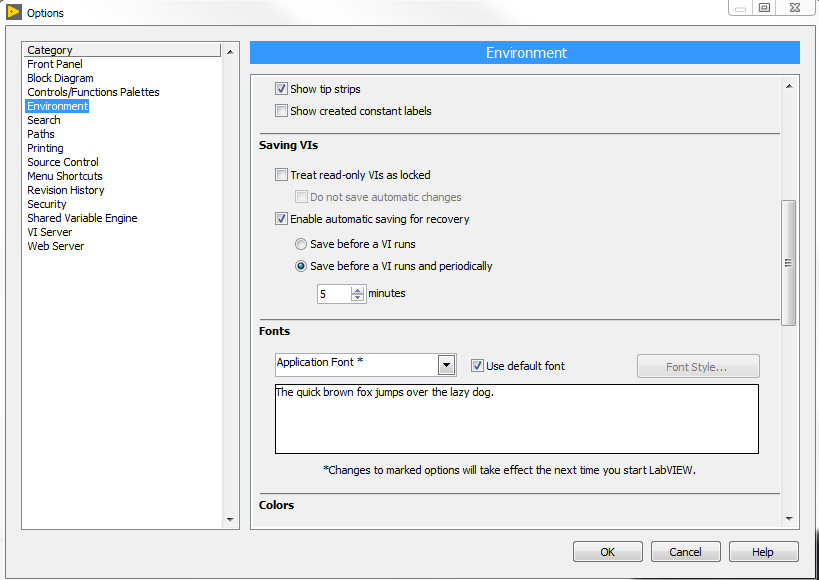Screen dimensions: 819x580
Task: Uncheck Use default font
Action: [x=477, y=366]
